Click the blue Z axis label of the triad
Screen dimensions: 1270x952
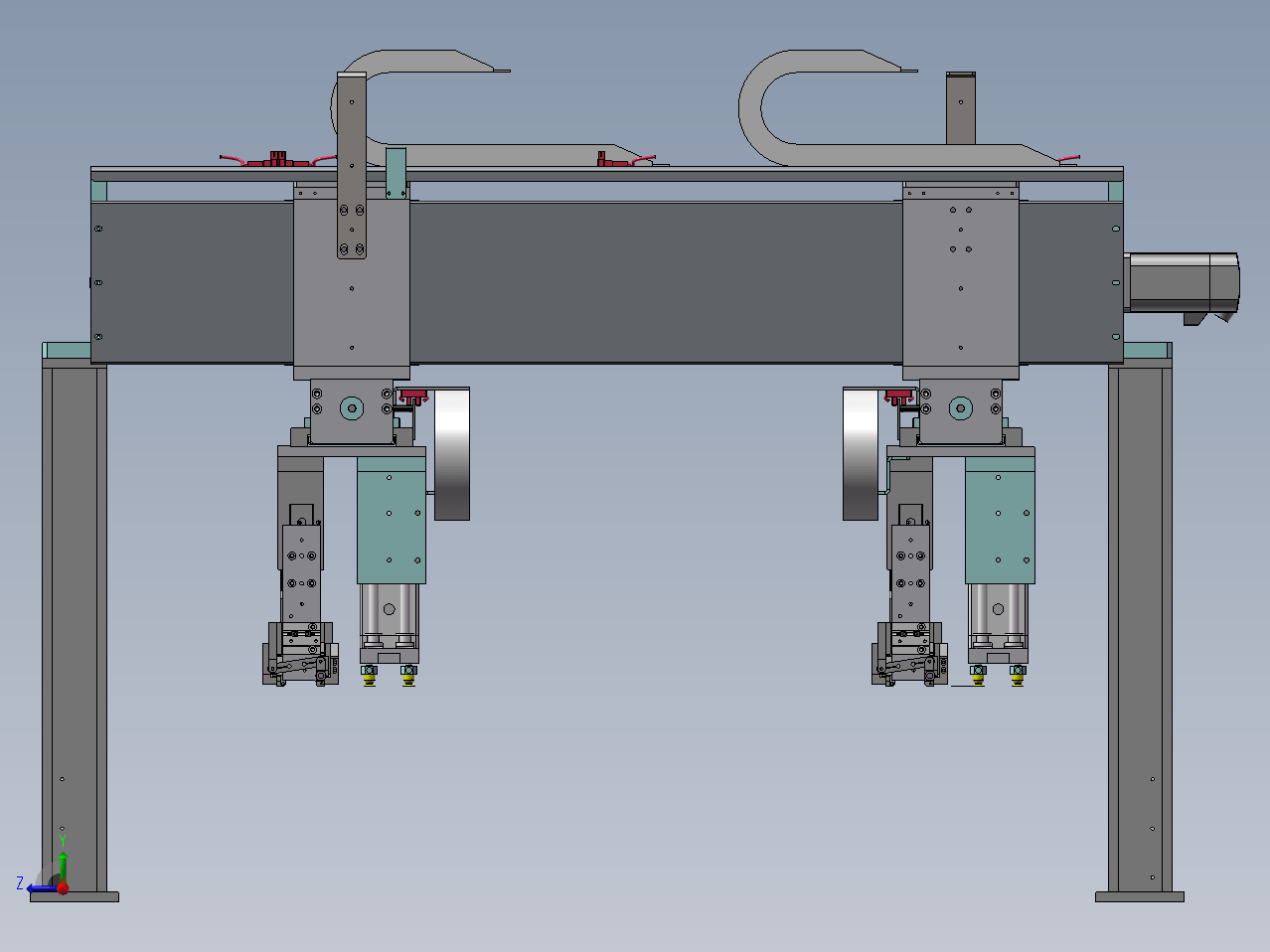(x=20, y=882)
